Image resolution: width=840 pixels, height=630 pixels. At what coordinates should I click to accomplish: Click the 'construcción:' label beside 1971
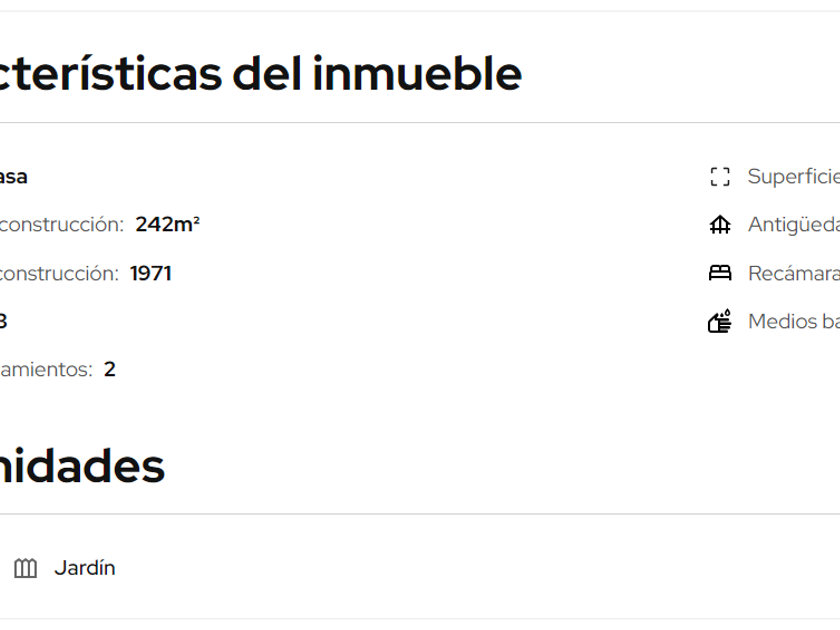pyautogui.click(x=58, y=273)
